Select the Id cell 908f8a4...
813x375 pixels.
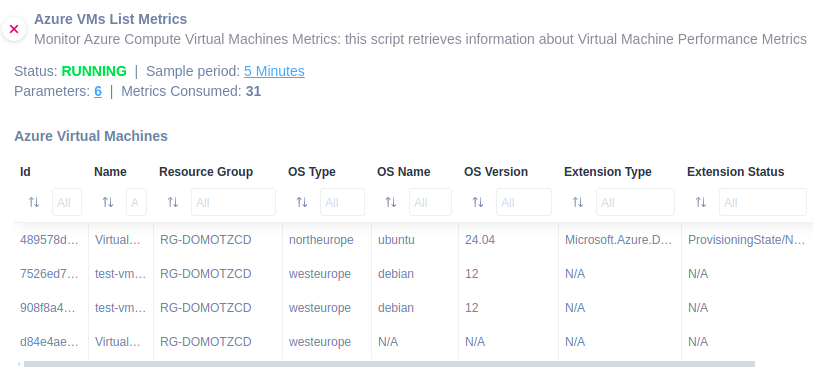coord(49,308)
